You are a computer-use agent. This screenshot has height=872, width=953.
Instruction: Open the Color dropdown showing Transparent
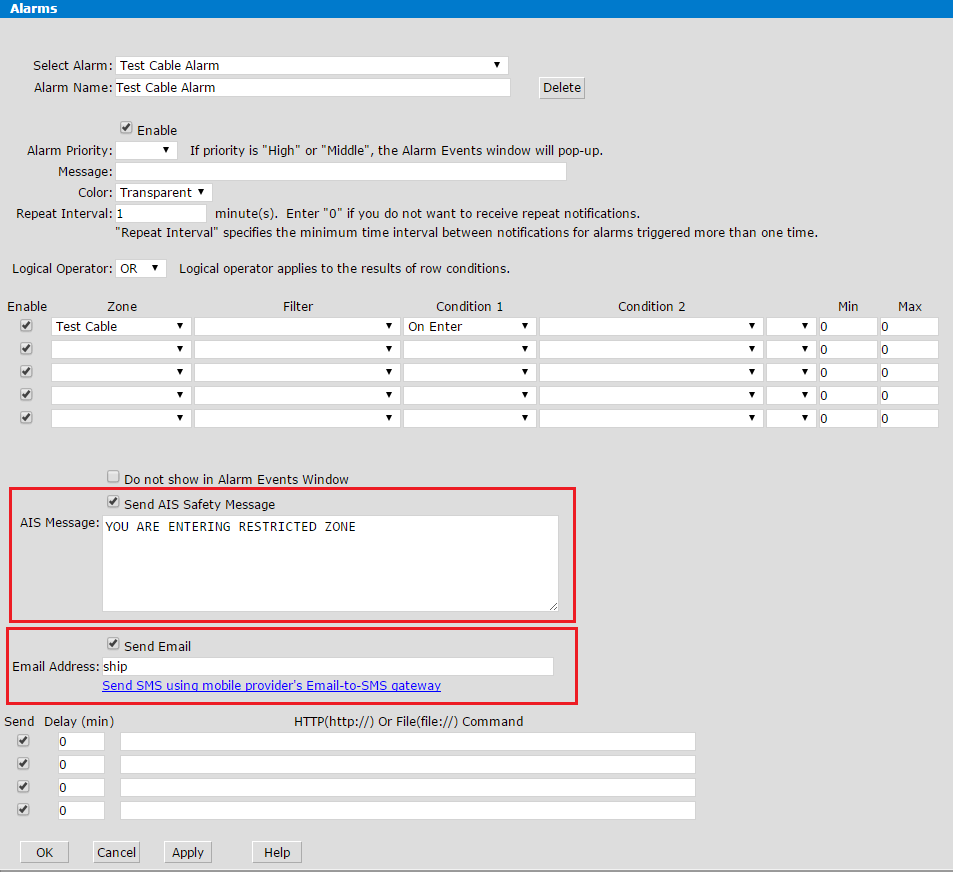(x=164, y=192)
